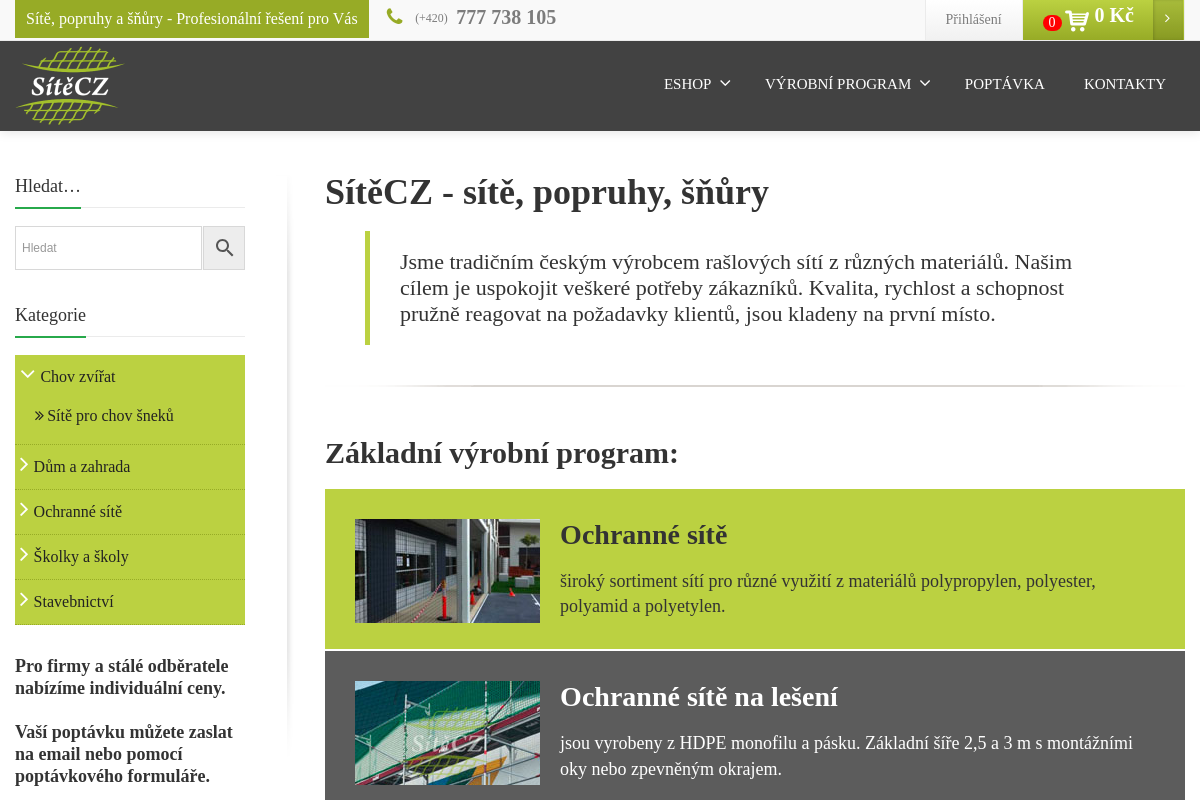Open Sítě pro chov šneků subcategory
Screen dimensions: 1200x800
click(110, 415)
